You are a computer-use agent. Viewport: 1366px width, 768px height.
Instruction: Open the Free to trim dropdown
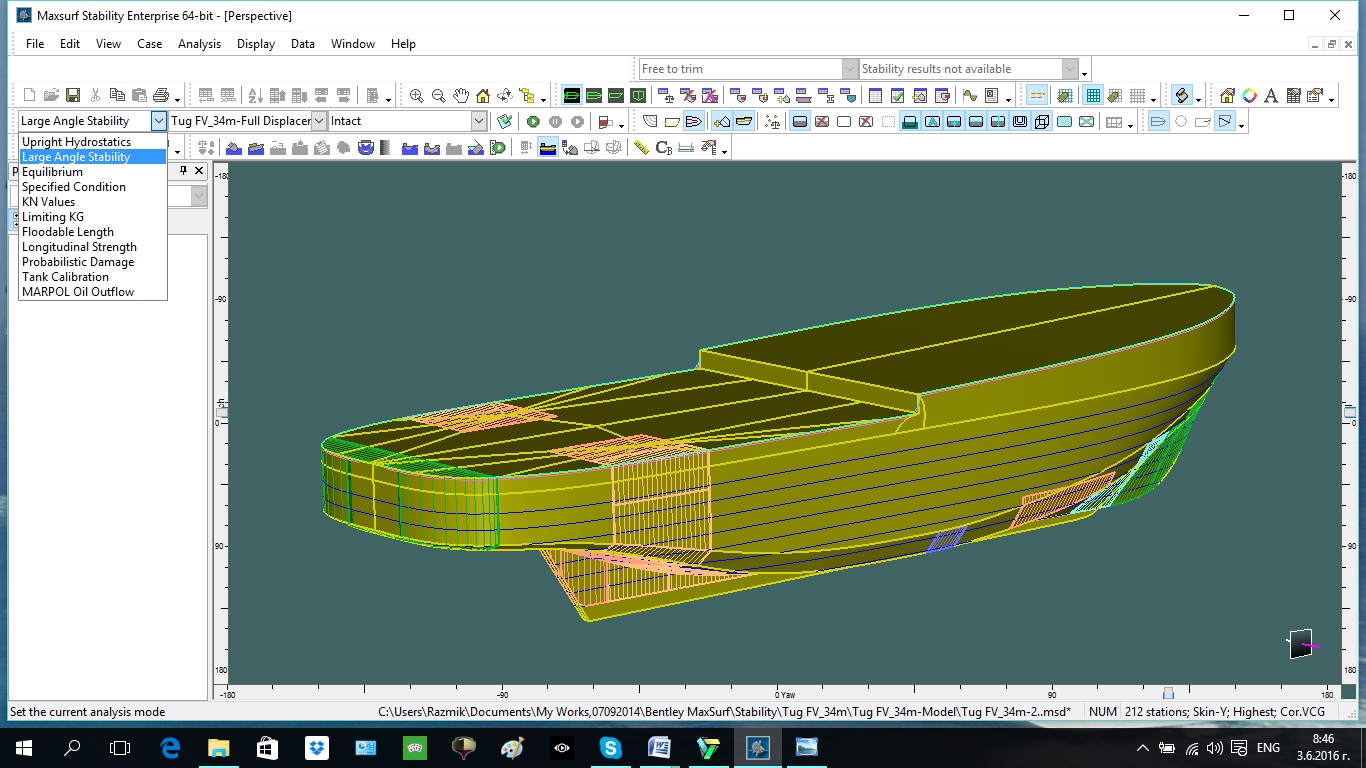(849, 69)
